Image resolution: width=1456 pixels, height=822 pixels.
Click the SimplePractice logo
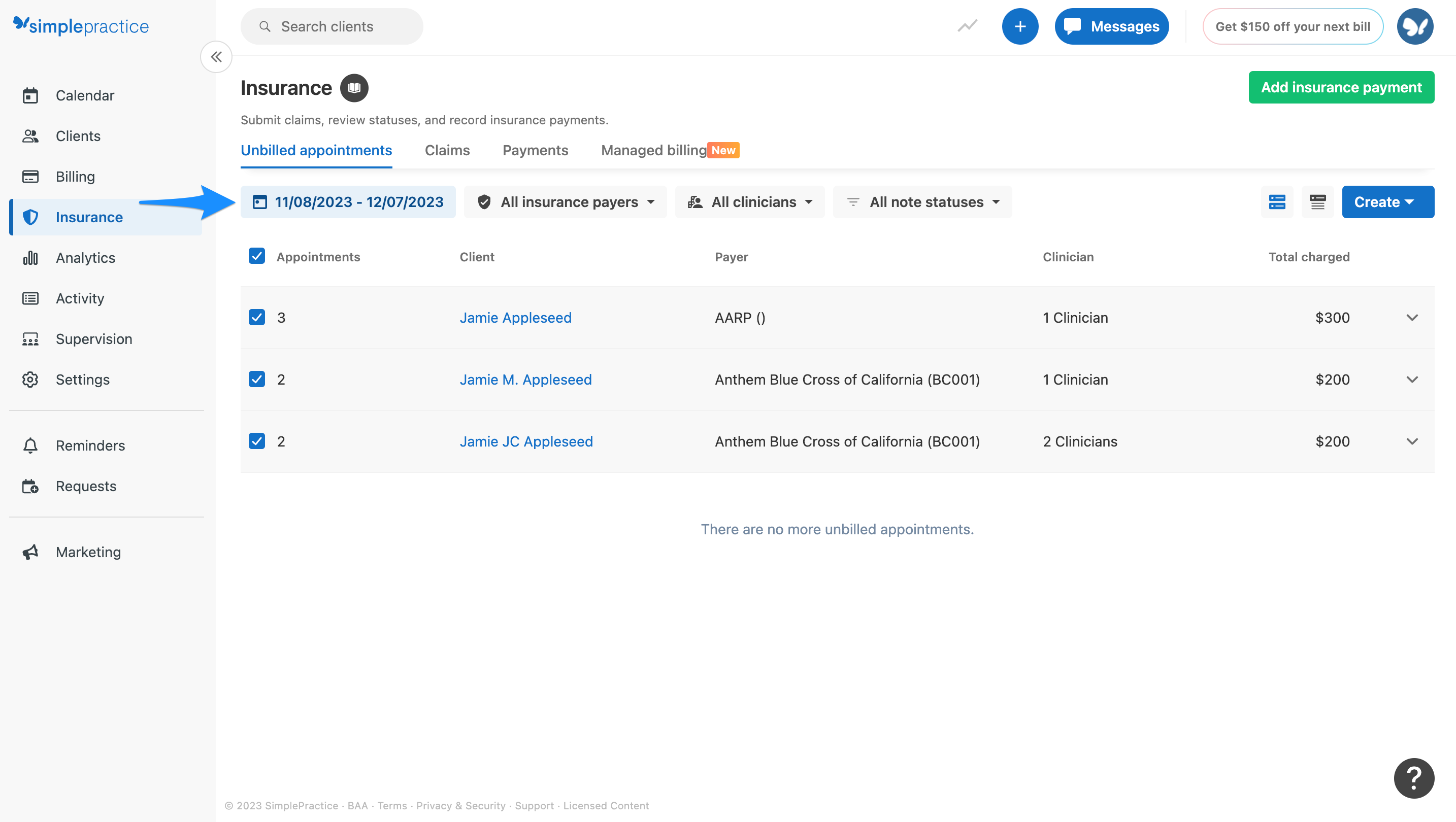81,25
